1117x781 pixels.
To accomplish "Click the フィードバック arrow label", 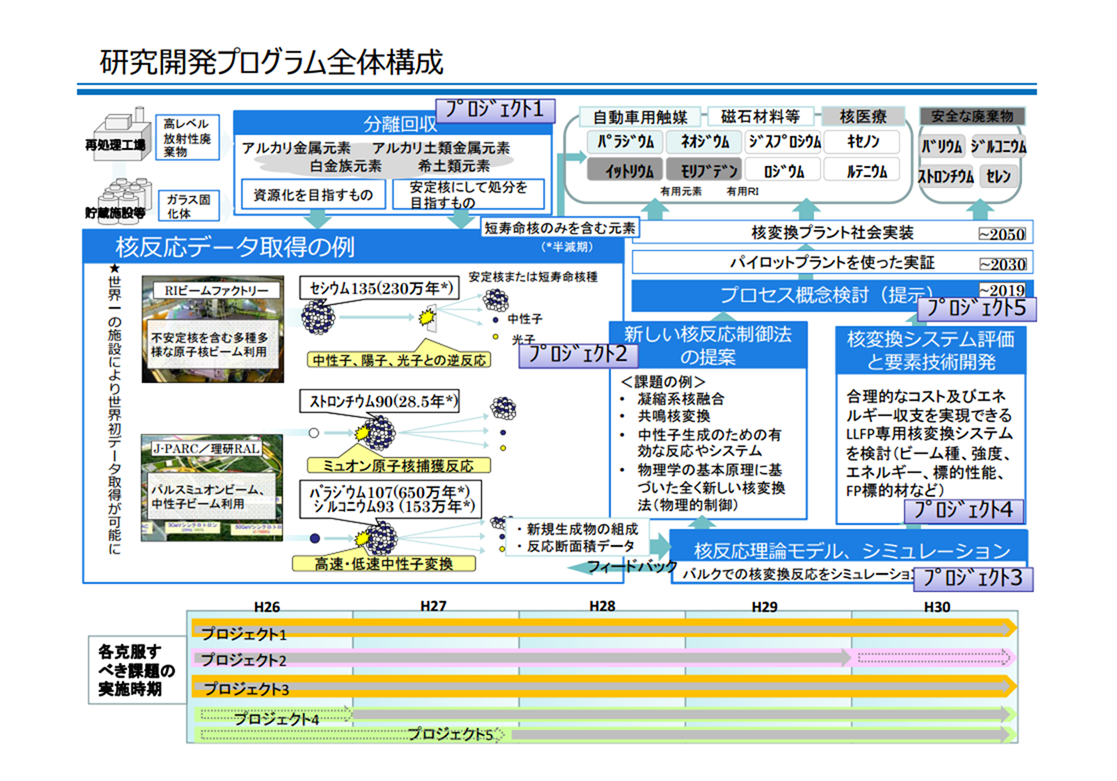I will coord(631,567).
